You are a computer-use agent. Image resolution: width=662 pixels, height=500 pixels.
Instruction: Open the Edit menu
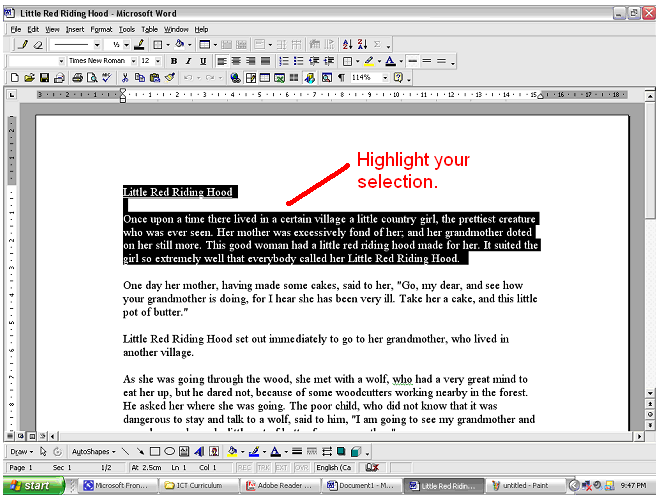pos(33,29)
